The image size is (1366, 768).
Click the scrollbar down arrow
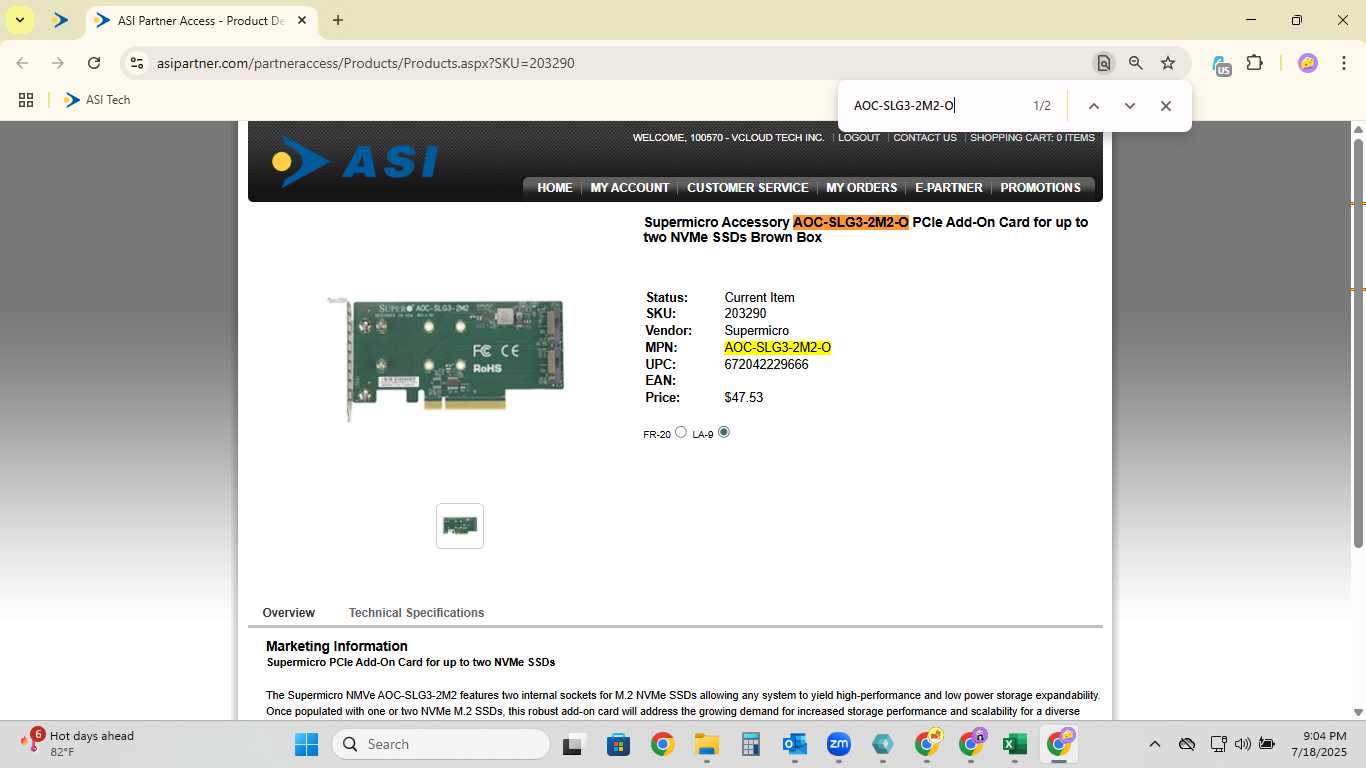1358,712
